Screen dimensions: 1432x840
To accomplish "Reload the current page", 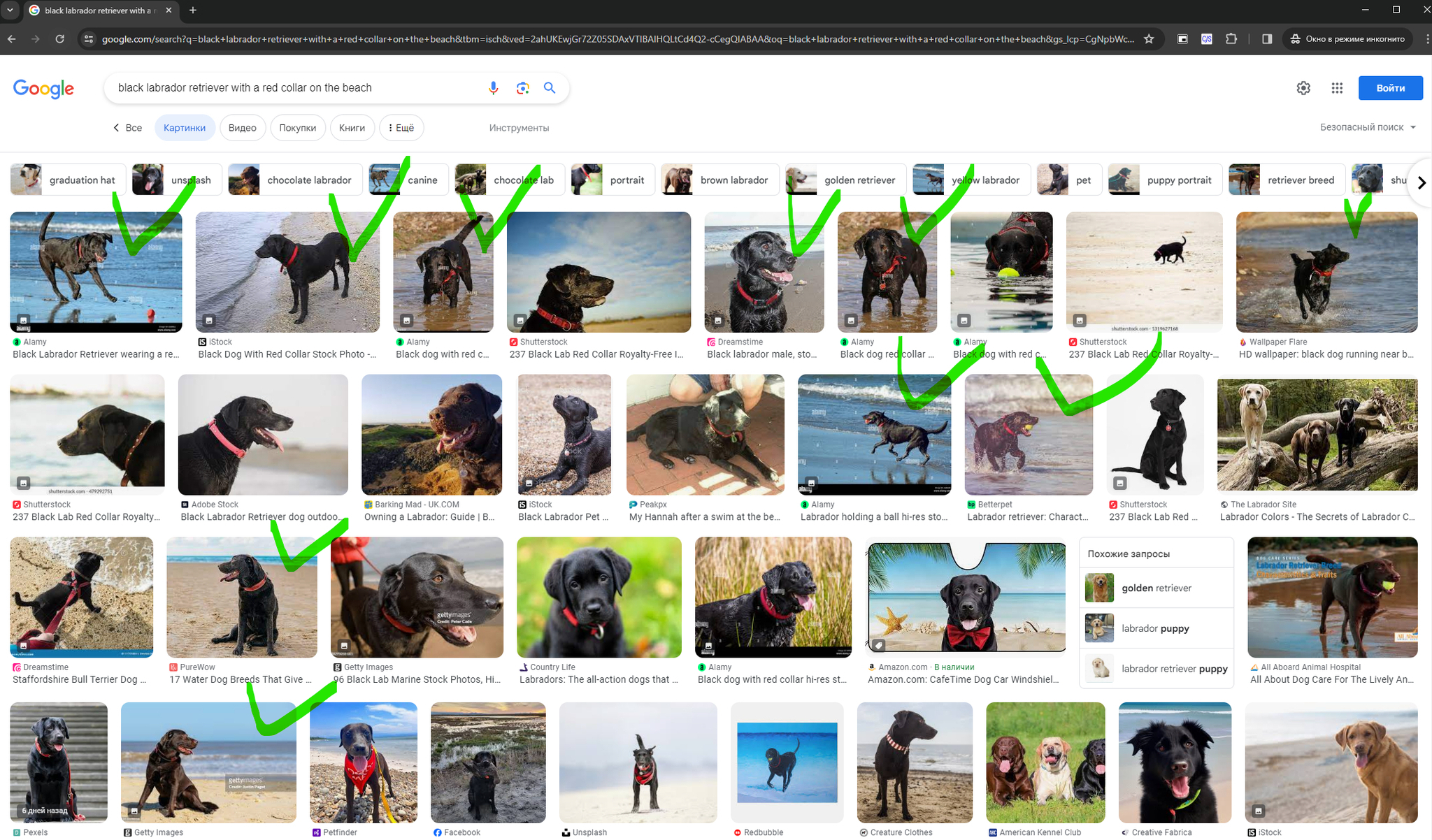I will pos(60,39).
